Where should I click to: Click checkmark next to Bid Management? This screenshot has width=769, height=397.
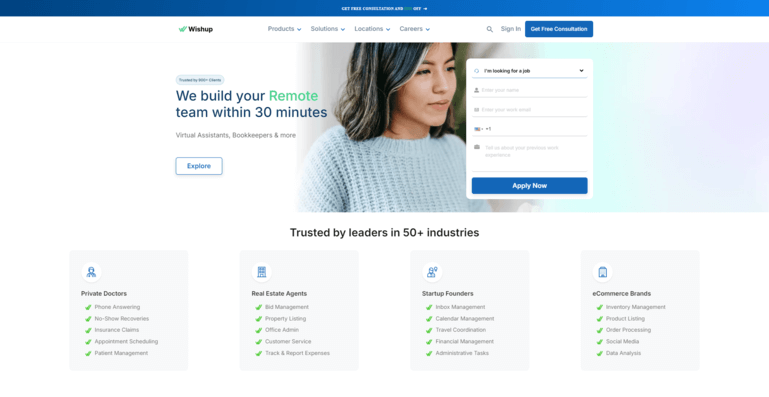point(258,307)
